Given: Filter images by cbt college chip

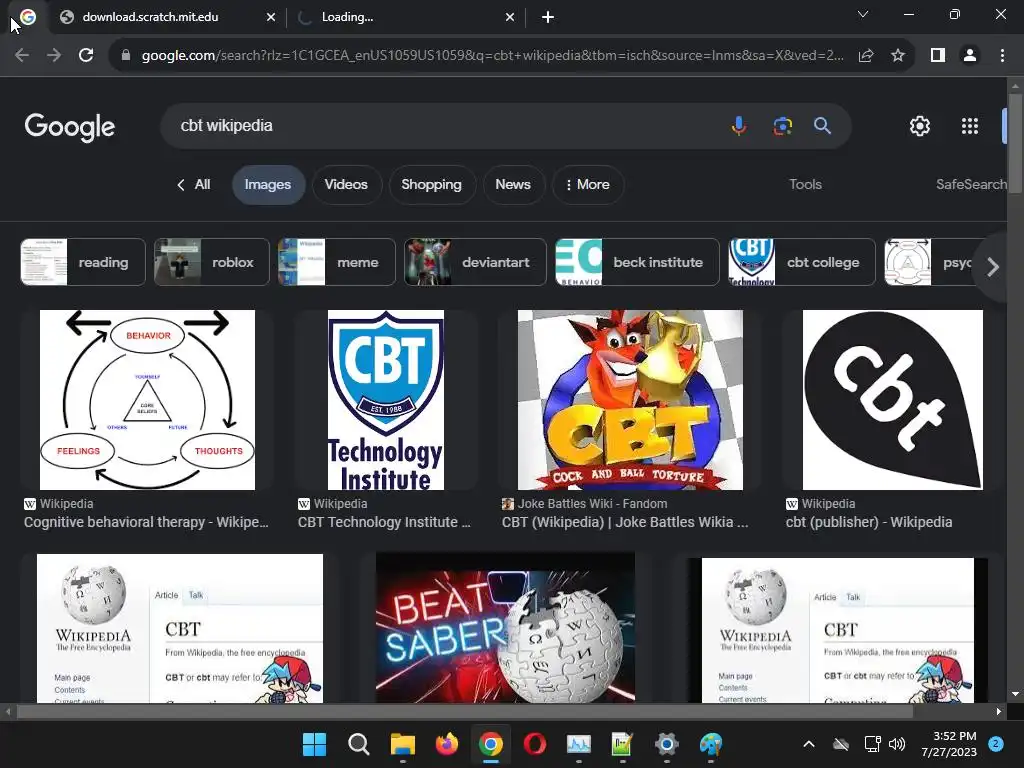Looking at the screenshot, I should pyautogui.click(x=801, y=262).
